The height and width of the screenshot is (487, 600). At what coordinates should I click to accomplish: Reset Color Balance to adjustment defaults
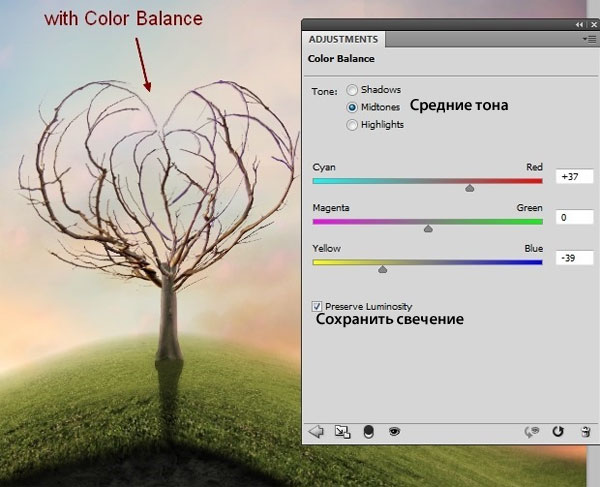click(558, 432)
